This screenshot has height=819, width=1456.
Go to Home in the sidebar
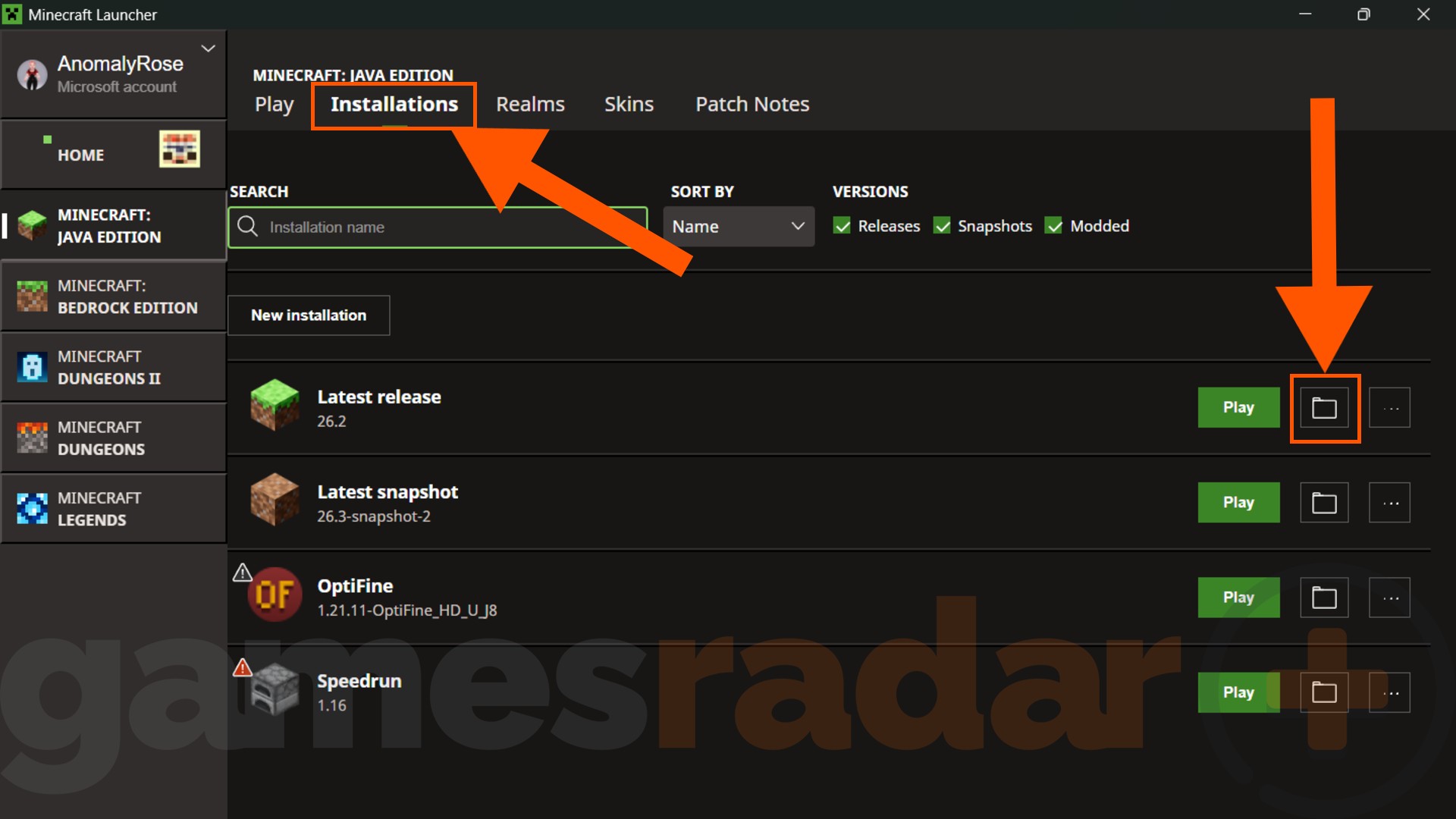[113, 155]
